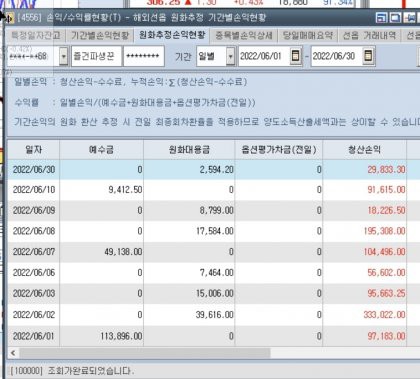Image resolution: width=420 pixels, height=379 pixels.
Task: Click the window app icon in the title bar
Action: point(9,18)
